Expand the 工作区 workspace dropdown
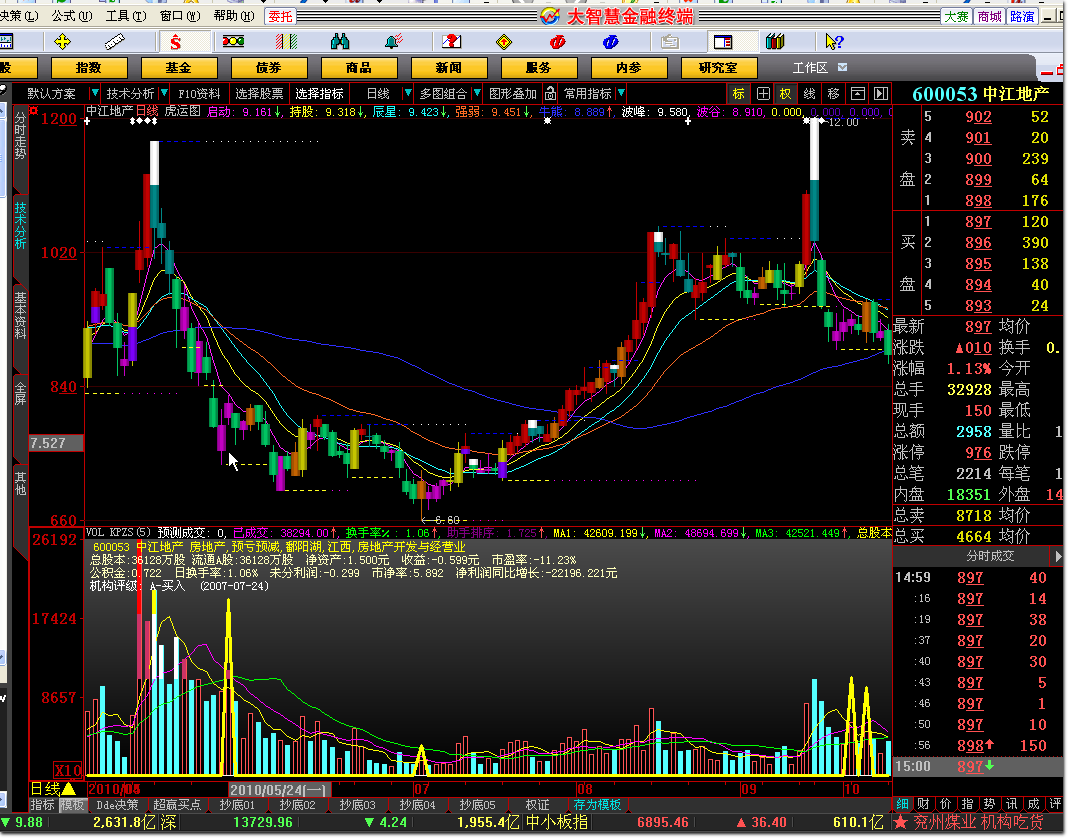The width and height of the screenshot is (1069, 838). point(842,67)
